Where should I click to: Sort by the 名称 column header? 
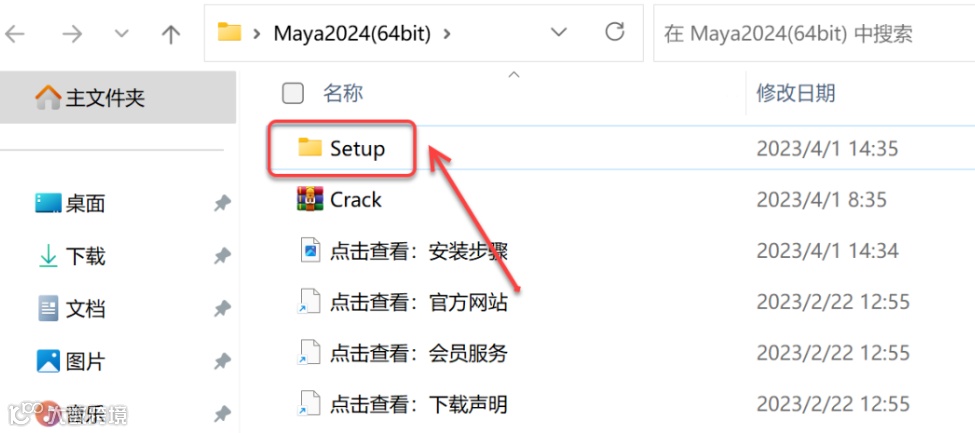click(x=343, y=94)
